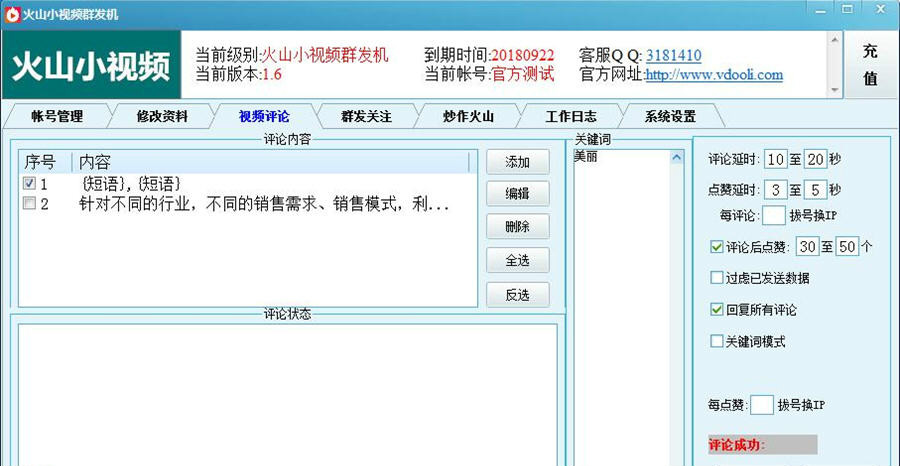Click inside the 评论状态 log area
This screenshot has height=466, width=900.
pos(288,395)
